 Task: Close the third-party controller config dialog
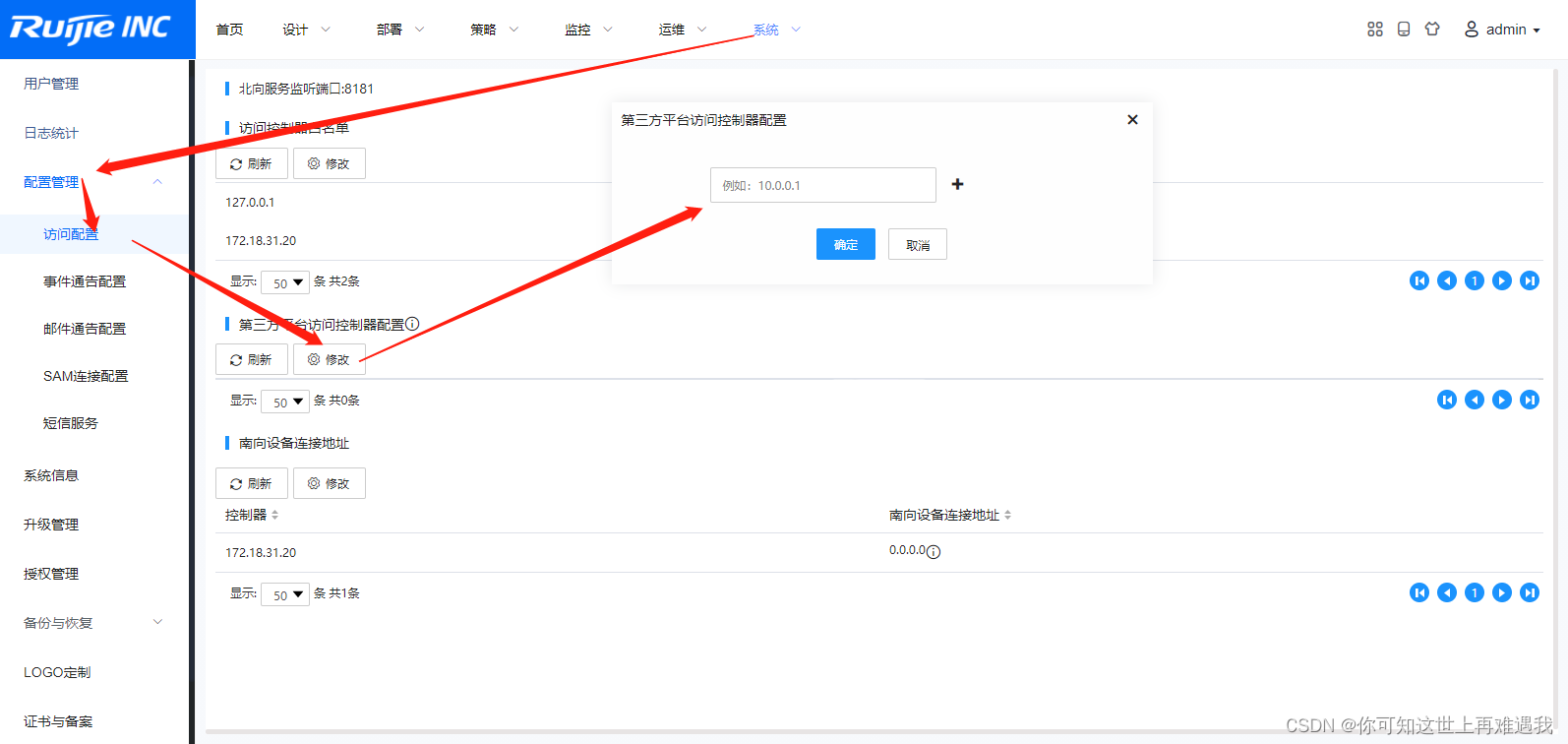click(x=1132, y=119)
